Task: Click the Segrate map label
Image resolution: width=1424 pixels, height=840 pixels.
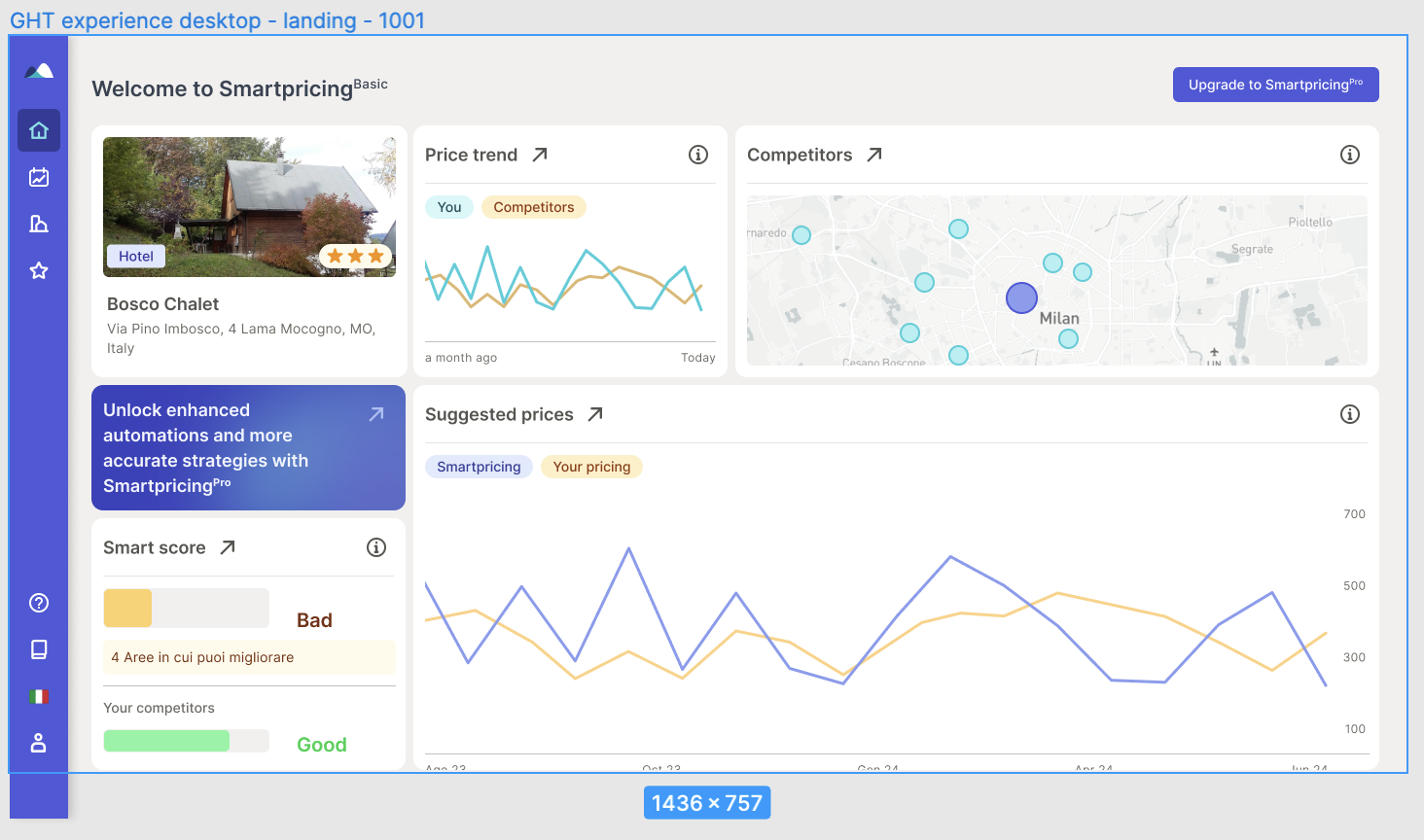Action: point(1252,250)
